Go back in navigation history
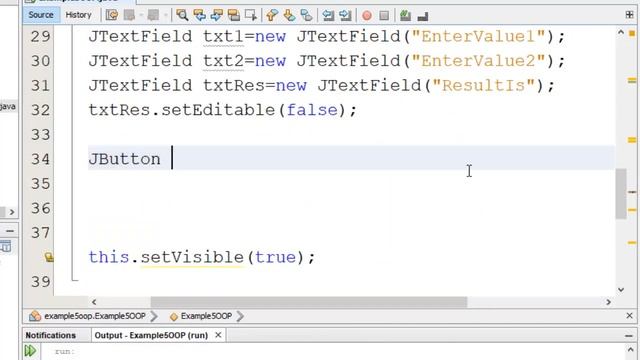 (129, 16)
